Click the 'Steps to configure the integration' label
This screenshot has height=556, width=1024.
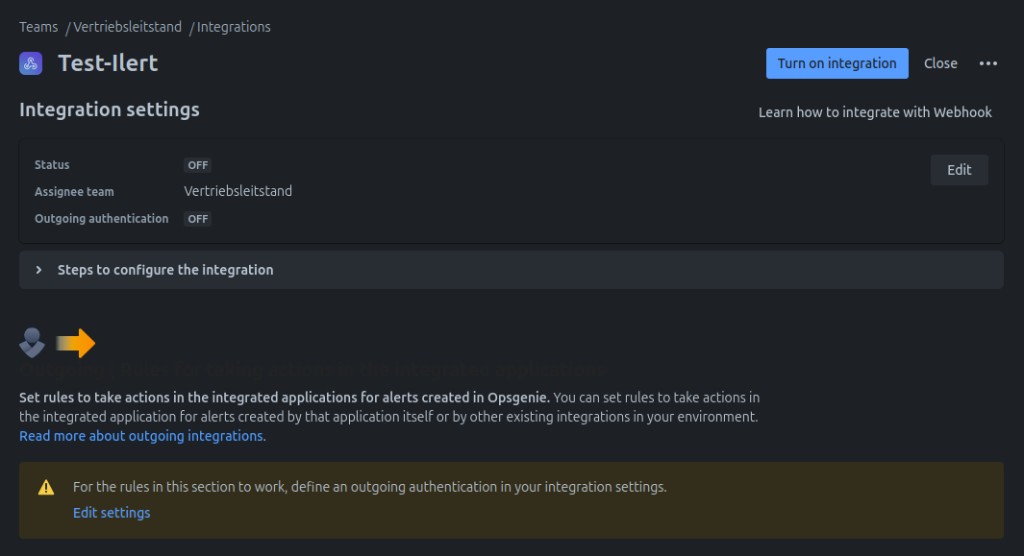click(165, 270)
